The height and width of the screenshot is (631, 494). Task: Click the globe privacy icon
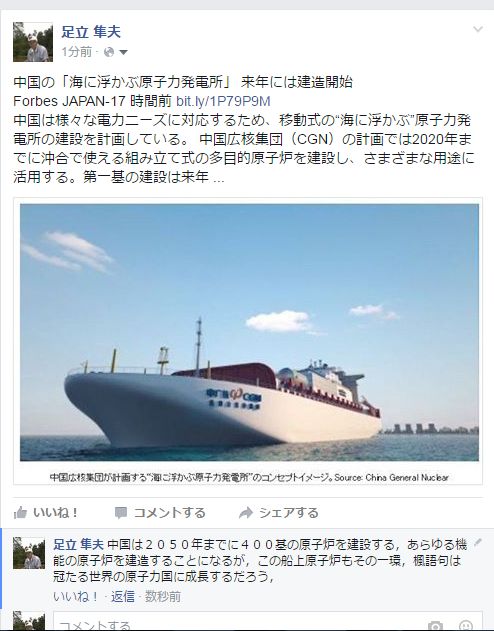tap(109, 52)
